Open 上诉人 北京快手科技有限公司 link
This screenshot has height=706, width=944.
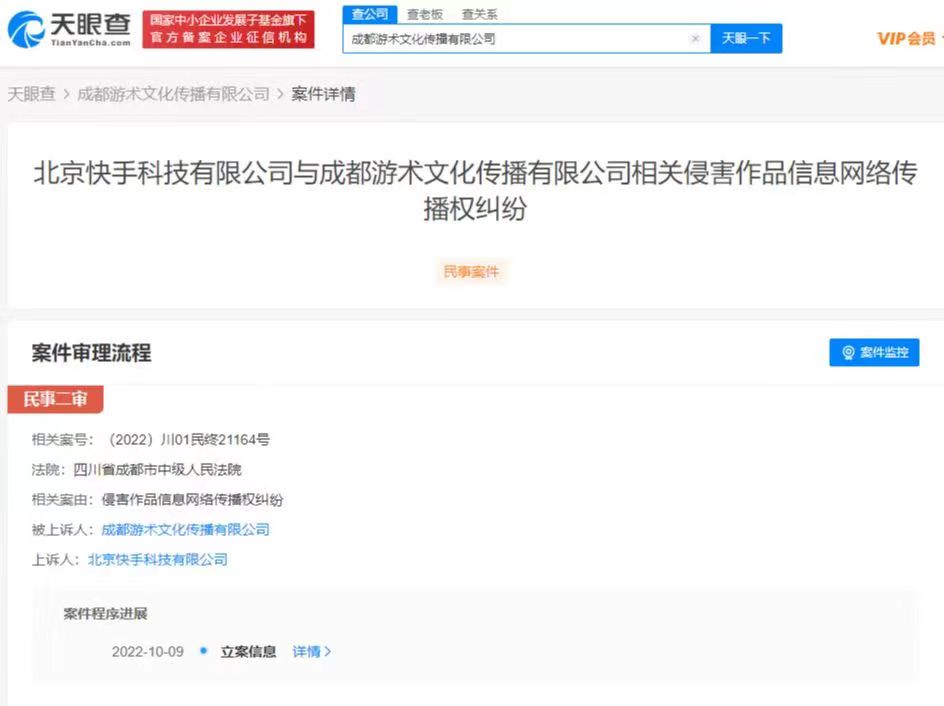point(157,559)
